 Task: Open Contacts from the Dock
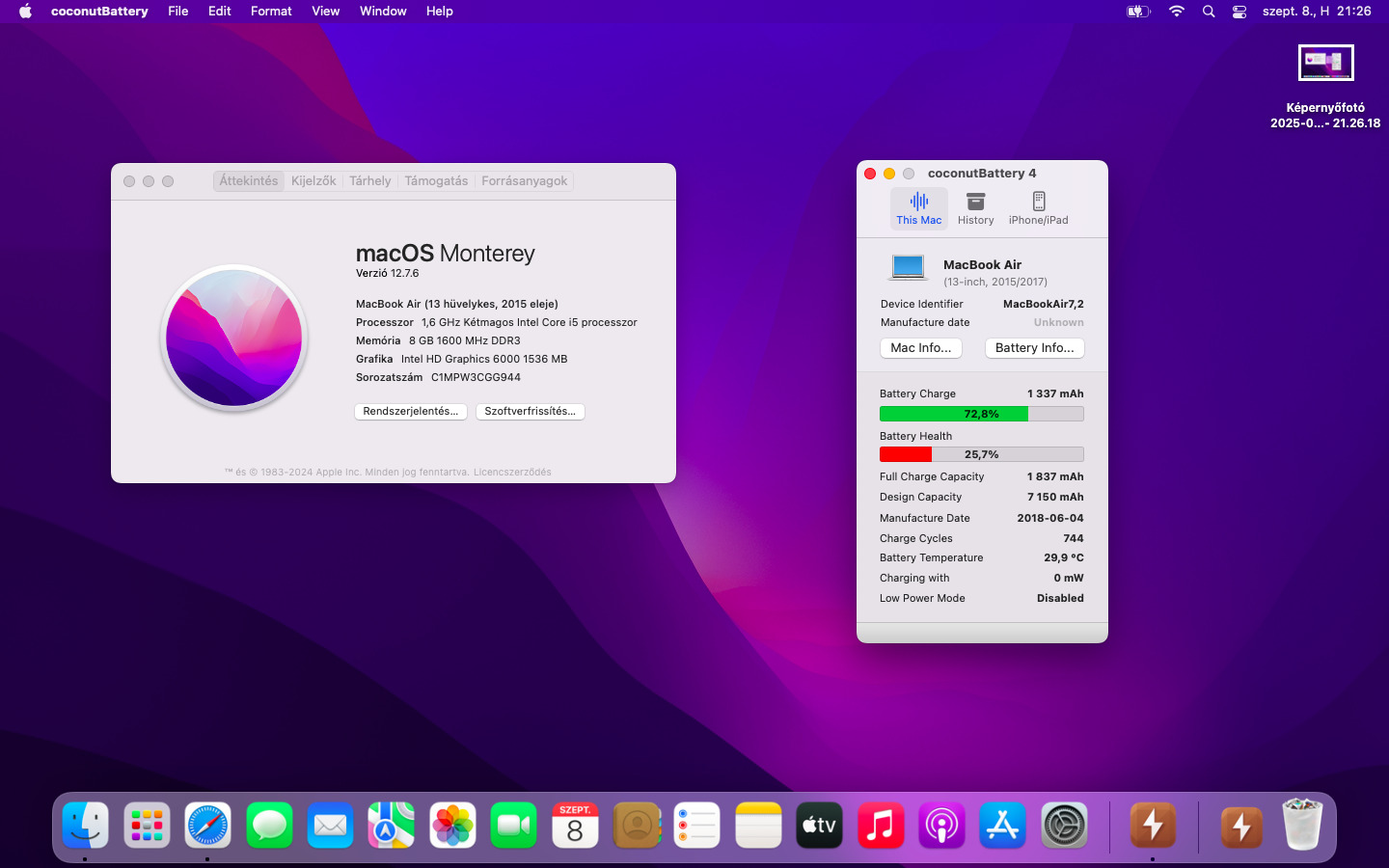point(637,826)
